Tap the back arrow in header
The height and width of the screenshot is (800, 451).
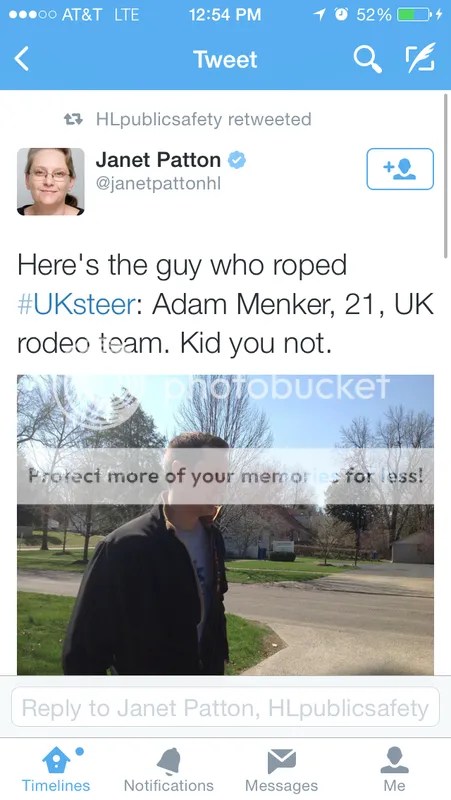[x=21, y=59]
